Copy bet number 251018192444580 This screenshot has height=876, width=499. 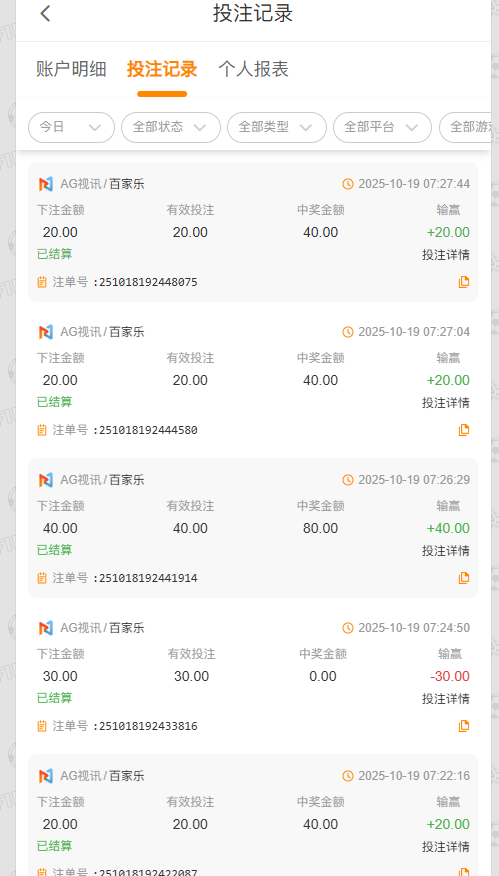click(x=464, y=430)
